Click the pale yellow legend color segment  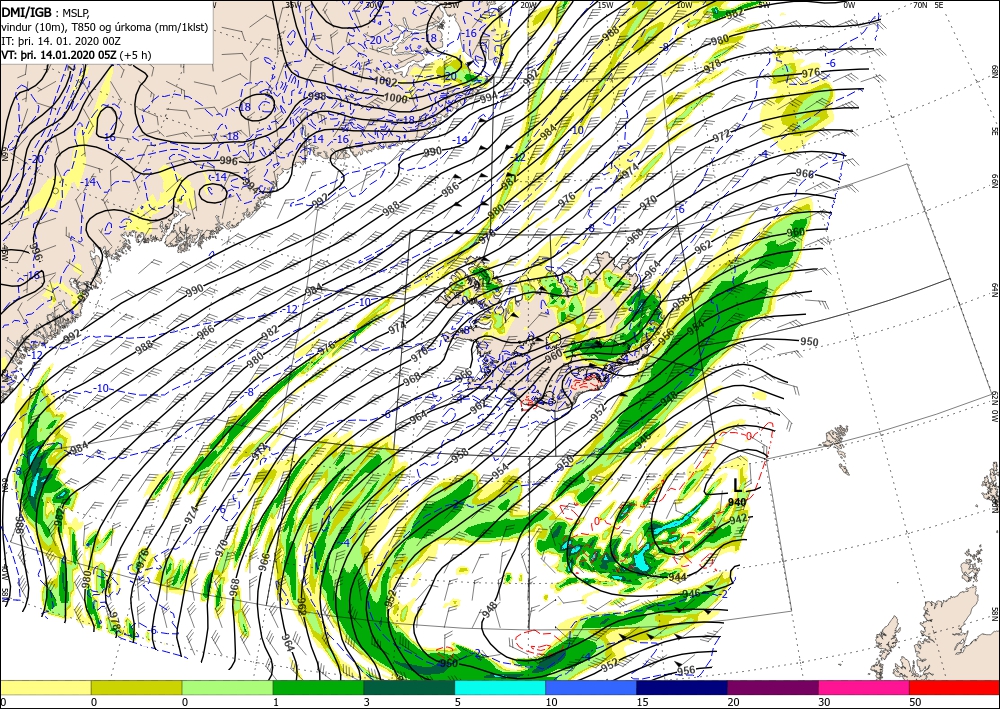(x=45, y=687)
